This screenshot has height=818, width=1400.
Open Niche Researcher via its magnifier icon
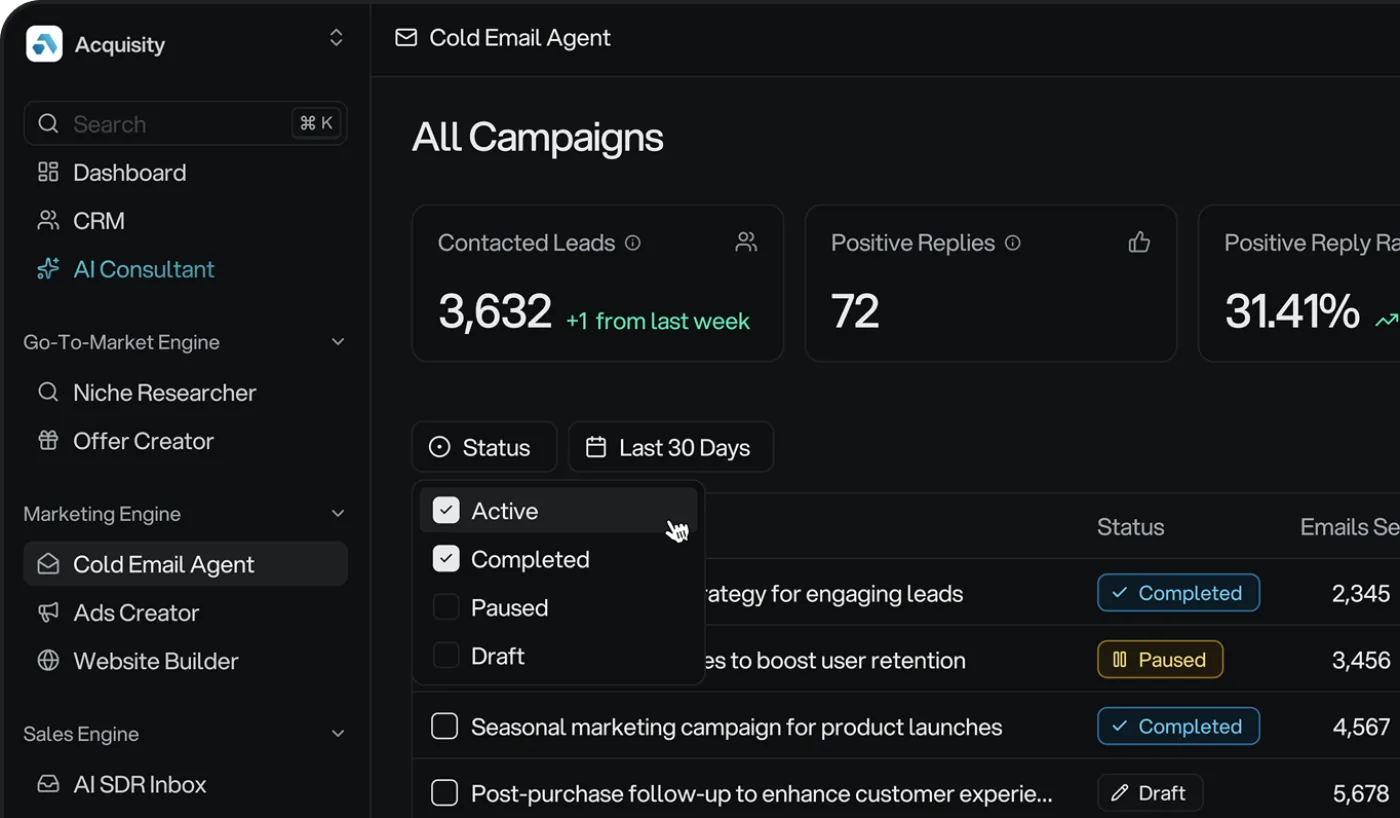(48, 392)
